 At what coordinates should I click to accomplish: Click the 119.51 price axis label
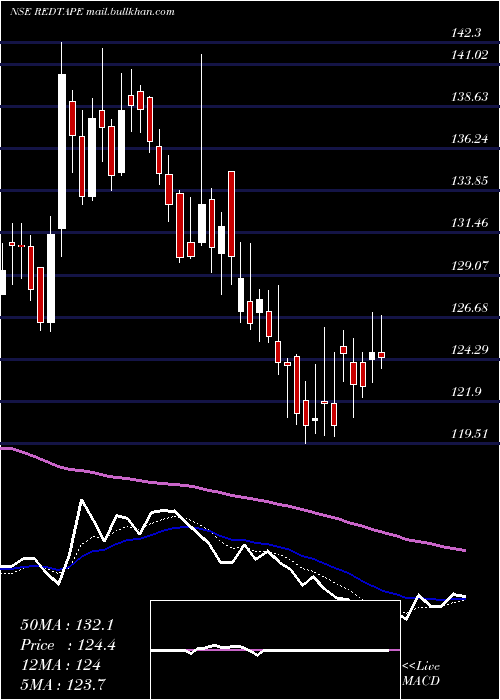471,434
